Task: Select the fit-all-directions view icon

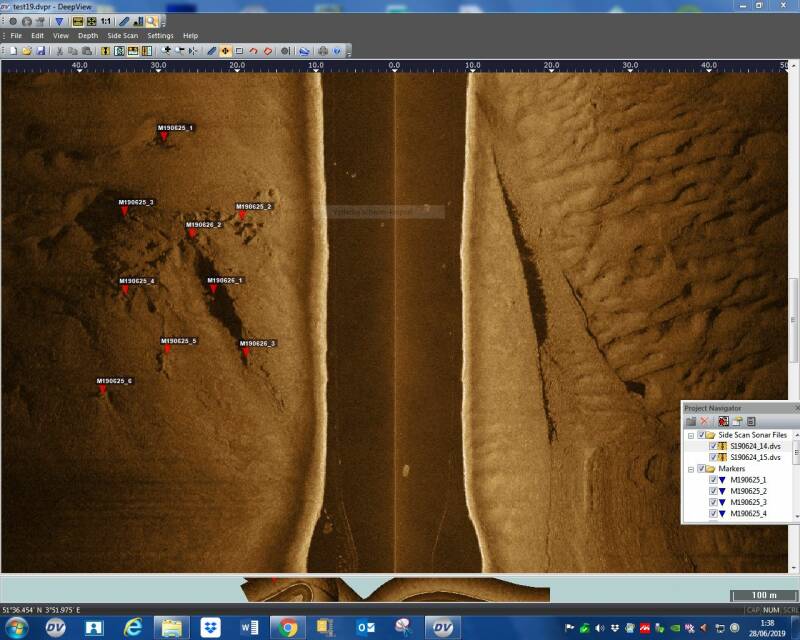Action: pyautogui.click(x=91, y=21)
